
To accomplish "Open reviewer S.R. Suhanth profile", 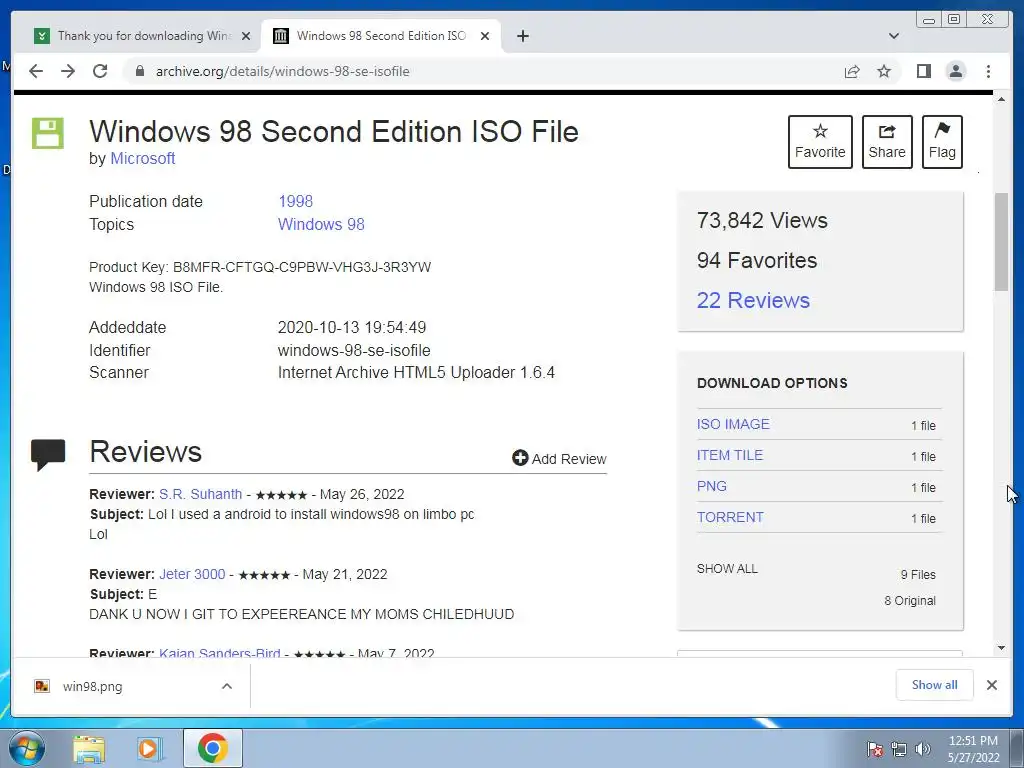I will 200,494.
